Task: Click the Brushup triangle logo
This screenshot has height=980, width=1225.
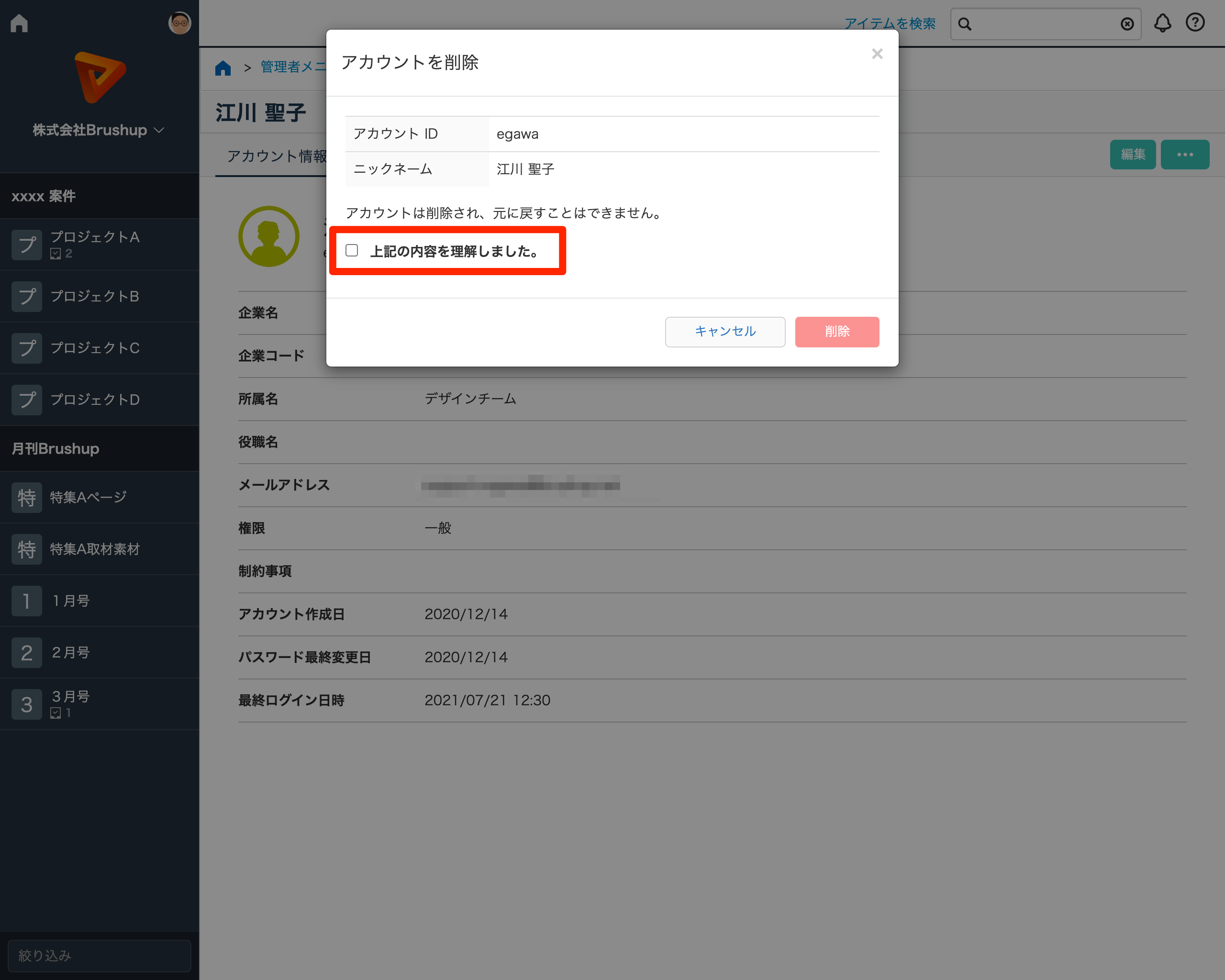Action: click(100, 77)
